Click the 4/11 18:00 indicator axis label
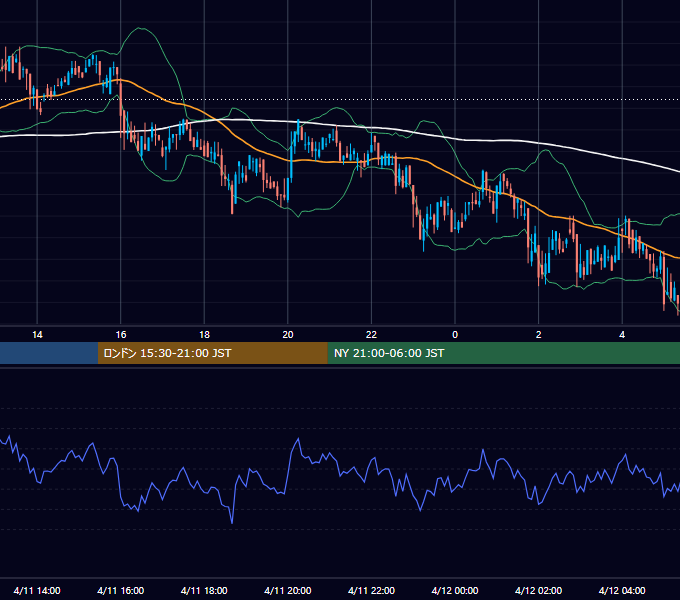 [204, 590]
